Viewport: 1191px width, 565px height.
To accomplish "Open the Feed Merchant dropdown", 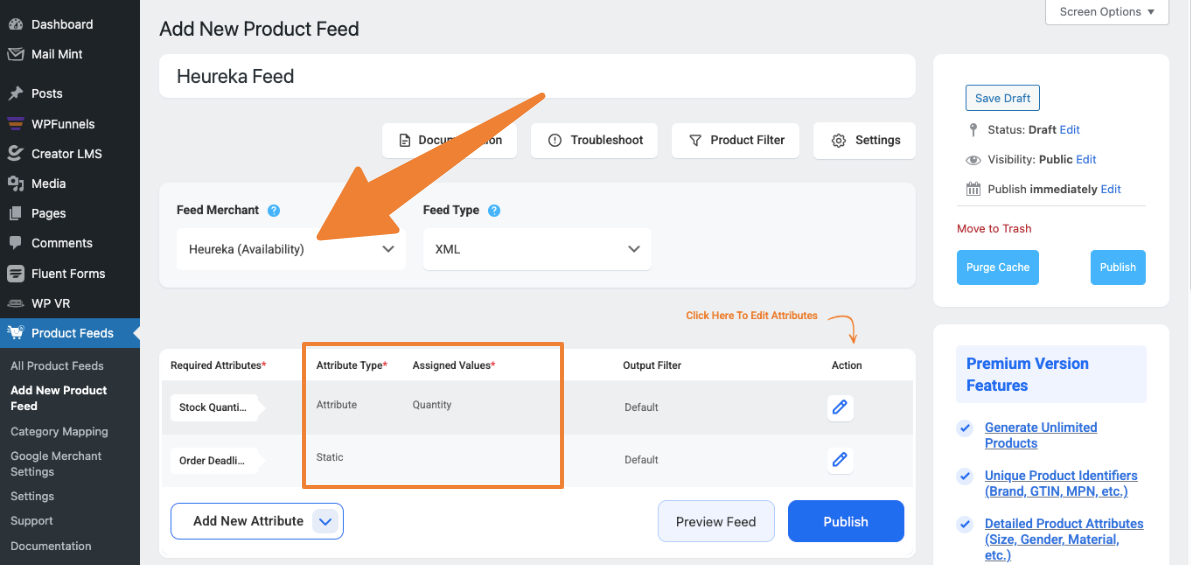I will (x=291, y=249).
